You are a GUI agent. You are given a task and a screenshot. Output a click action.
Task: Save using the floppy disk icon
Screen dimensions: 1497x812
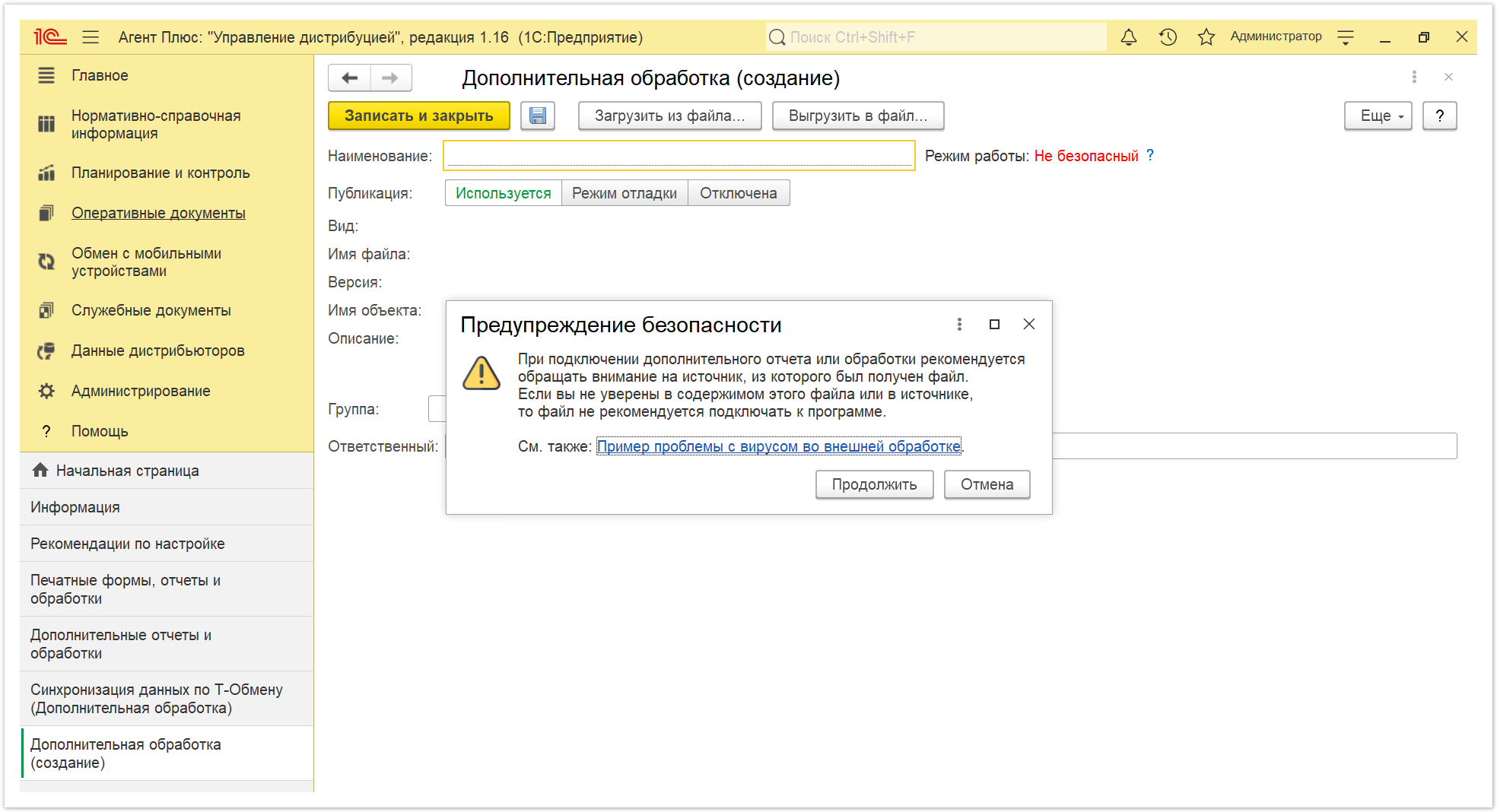point(538,116)
